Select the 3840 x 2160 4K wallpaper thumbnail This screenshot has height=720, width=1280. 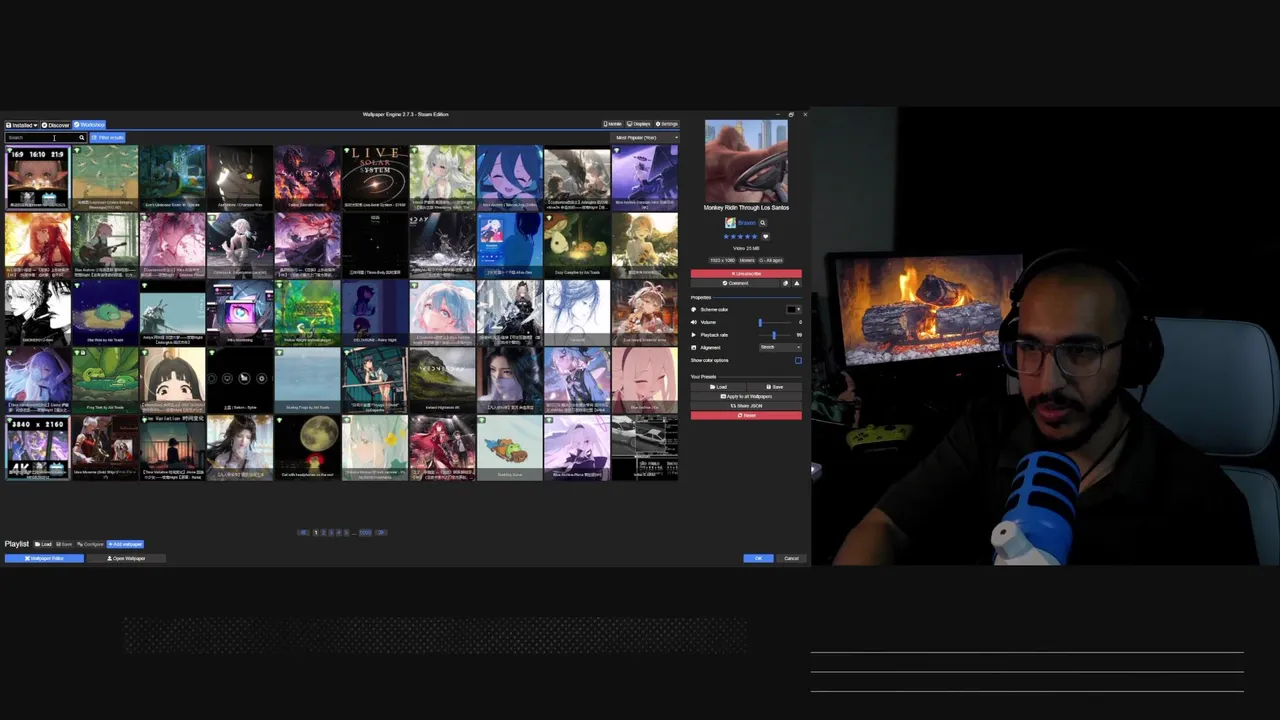37,448
